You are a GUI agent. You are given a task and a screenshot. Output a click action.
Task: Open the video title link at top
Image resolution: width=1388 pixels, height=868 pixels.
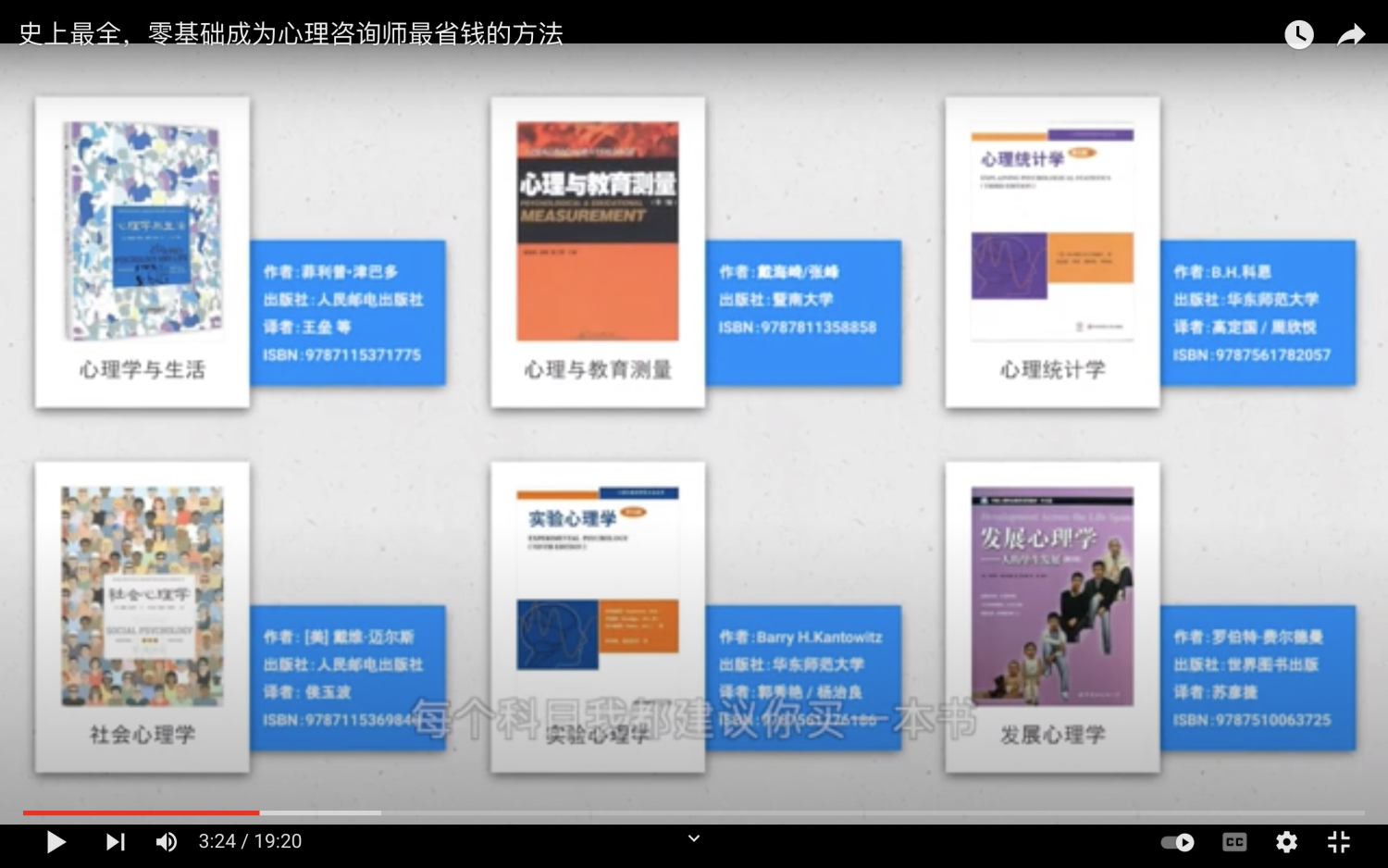[291, 33]
